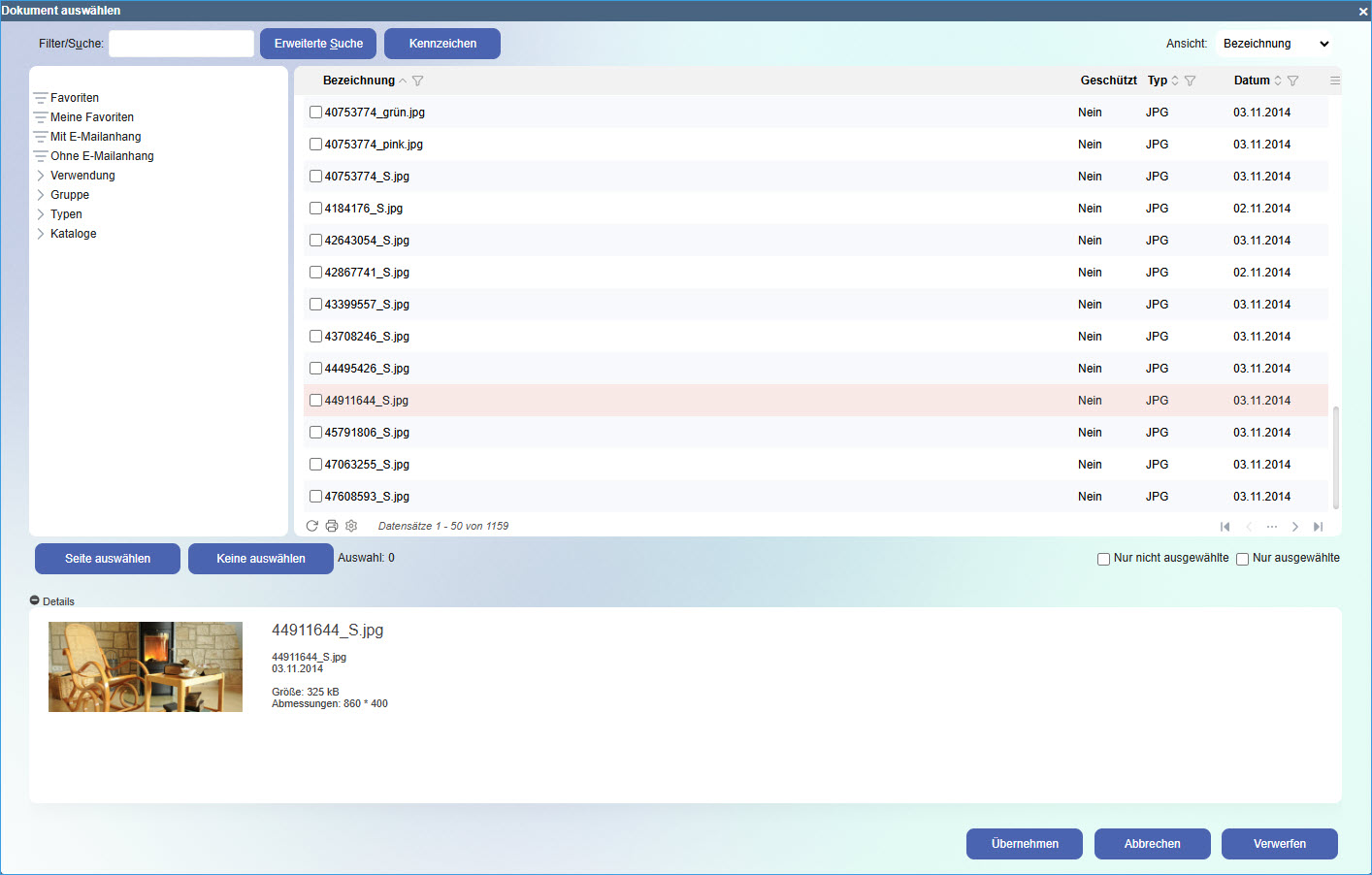The width and height of the screenshot is (1372, 875).
Task: Tick the checkbox for 43399557_S.jpg
Action: coord(315,305)
